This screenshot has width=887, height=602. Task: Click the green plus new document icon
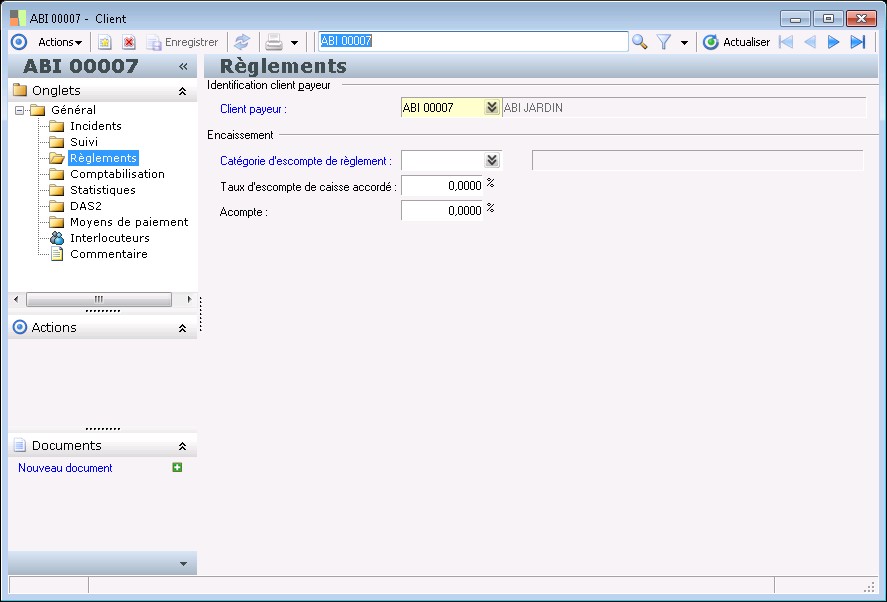click(x=177, y=467)
